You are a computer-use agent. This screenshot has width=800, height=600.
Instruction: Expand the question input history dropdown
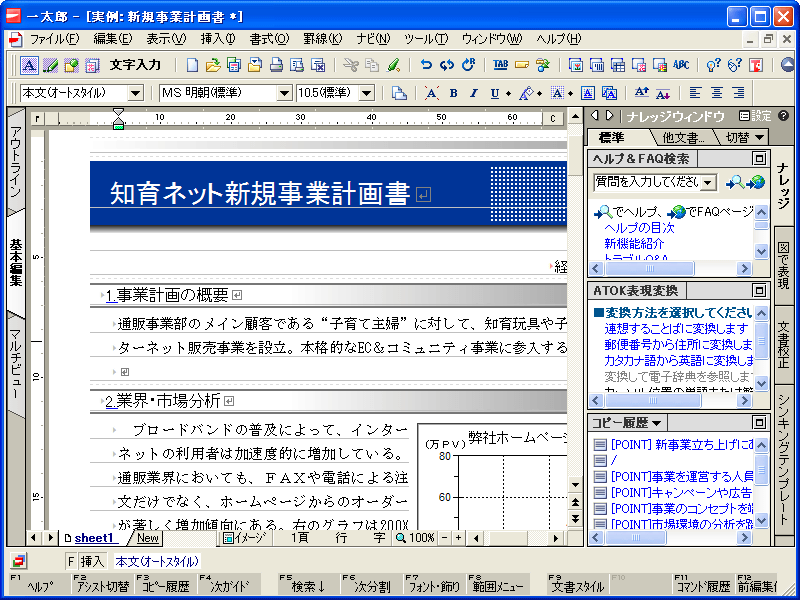708,182
